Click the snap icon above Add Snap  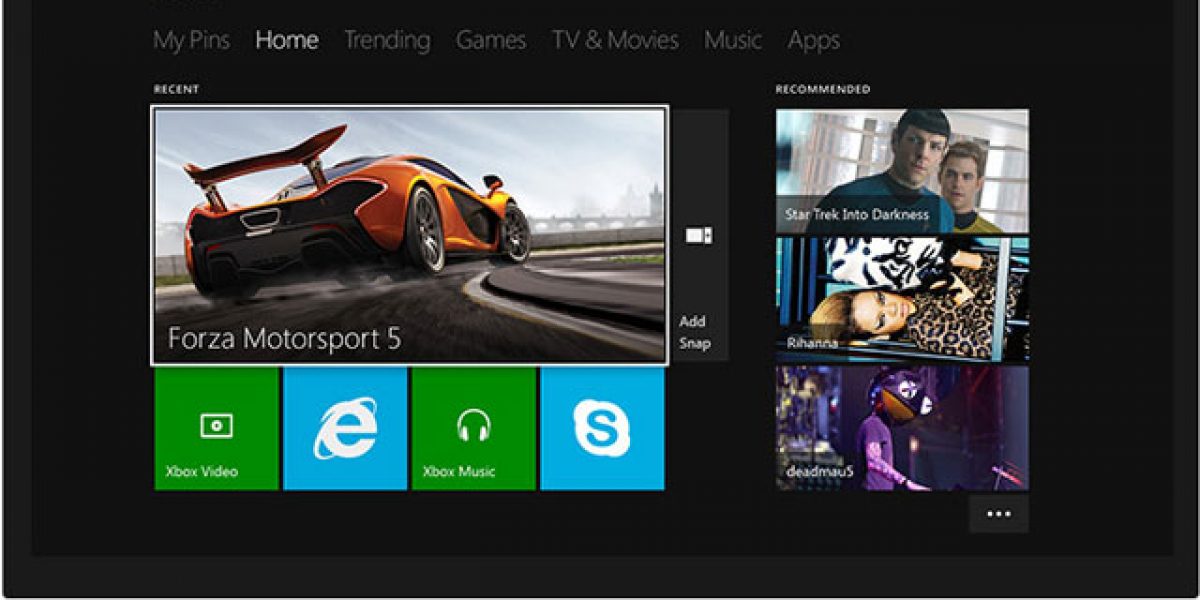click(698, 235)
